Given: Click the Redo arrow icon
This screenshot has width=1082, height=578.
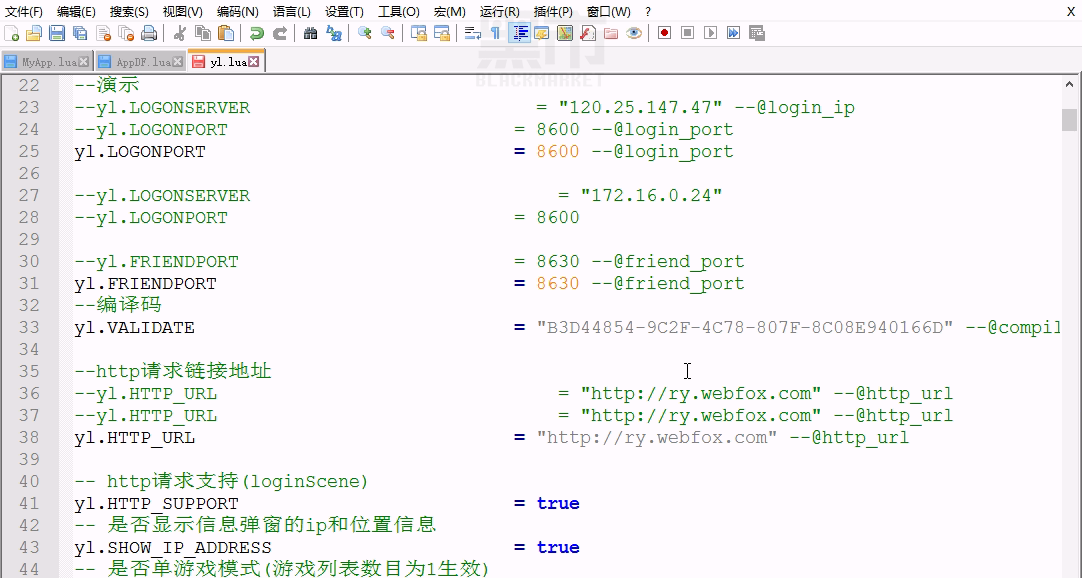Looking at the screenshot, I should [x=279, y=33].
